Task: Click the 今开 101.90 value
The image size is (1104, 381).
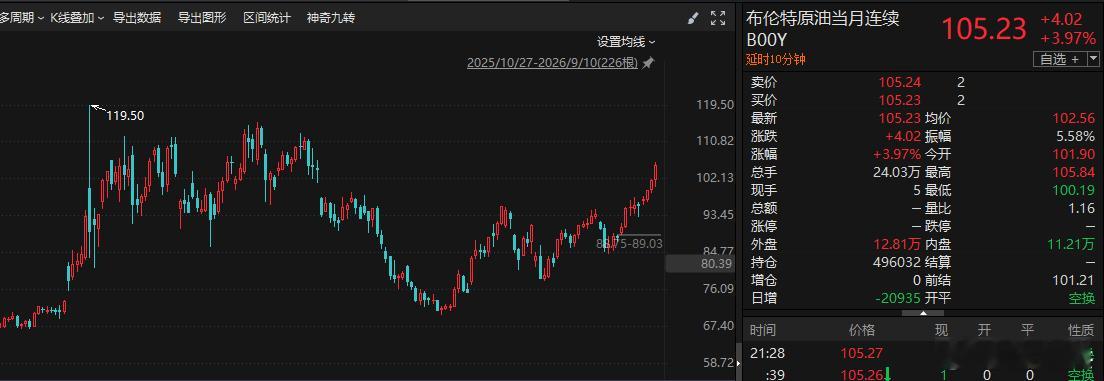Action: pyautogui.click(x=1073, y=154)
